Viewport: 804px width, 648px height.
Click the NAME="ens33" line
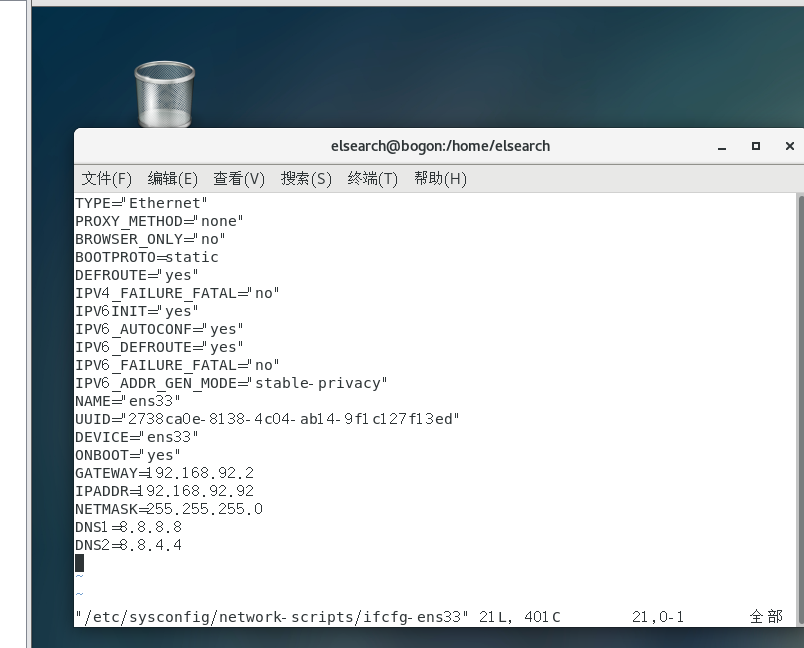(x=128, y=401)
